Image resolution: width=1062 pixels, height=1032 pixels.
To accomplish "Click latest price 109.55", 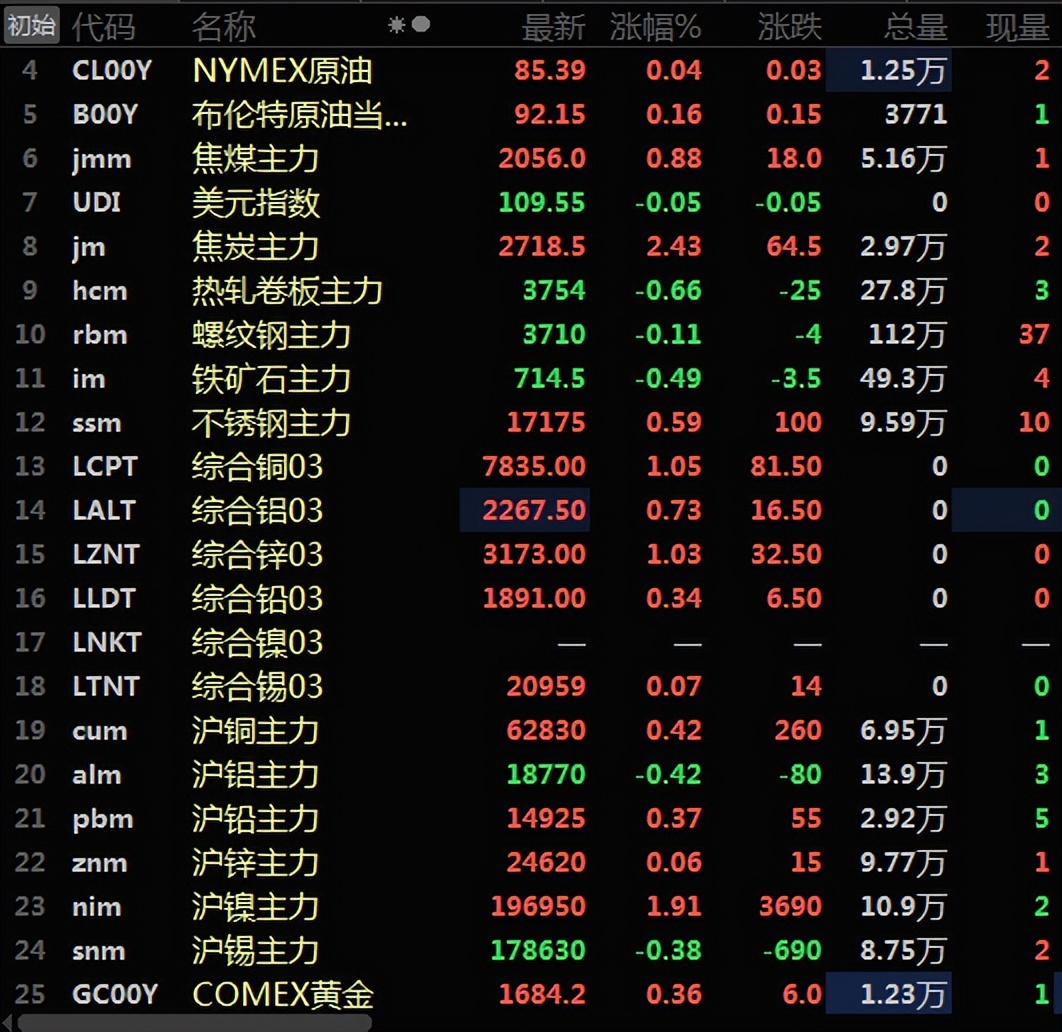I will tap(542, 202).
